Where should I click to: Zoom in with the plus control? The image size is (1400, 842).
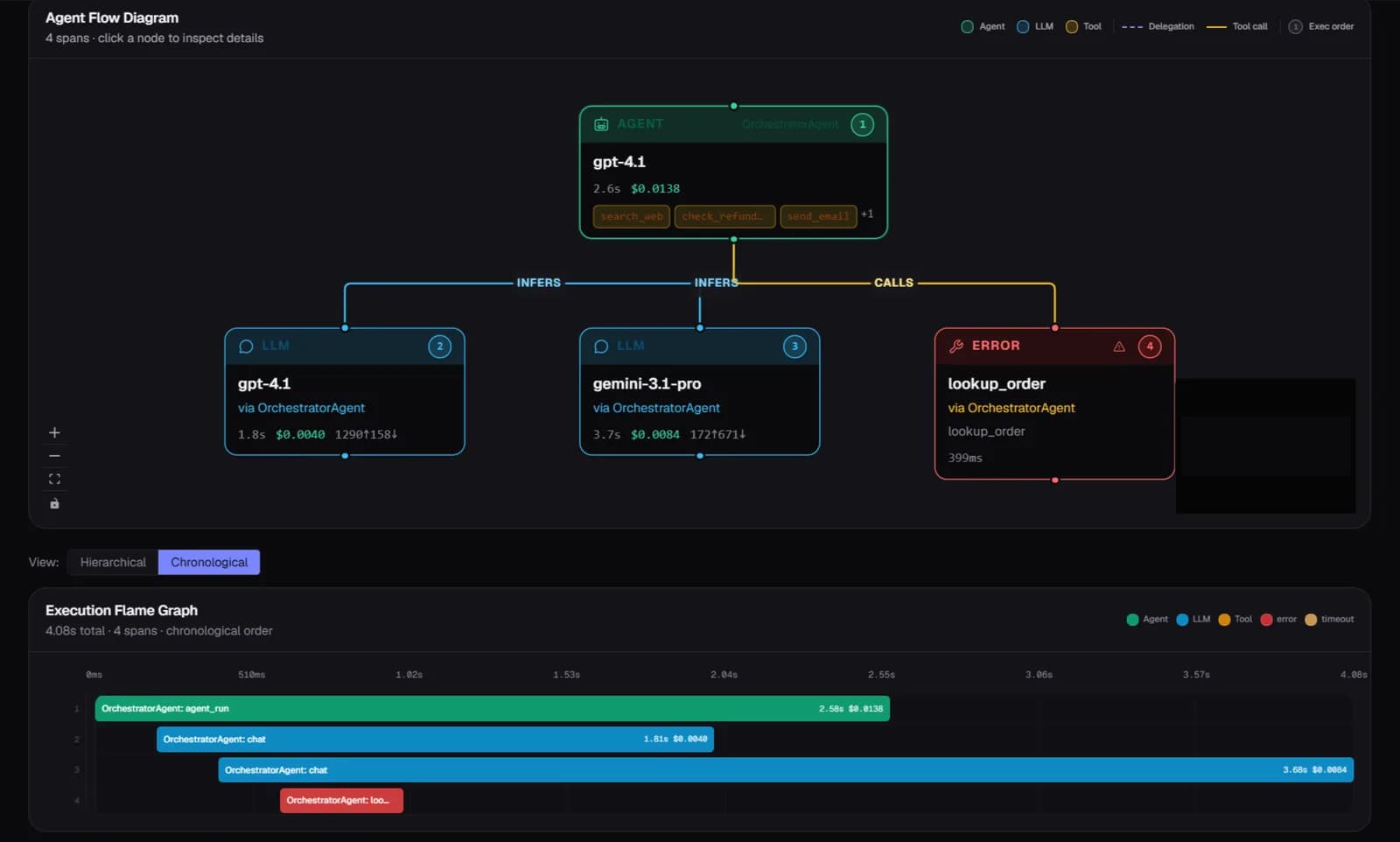(x=54, y=432)
